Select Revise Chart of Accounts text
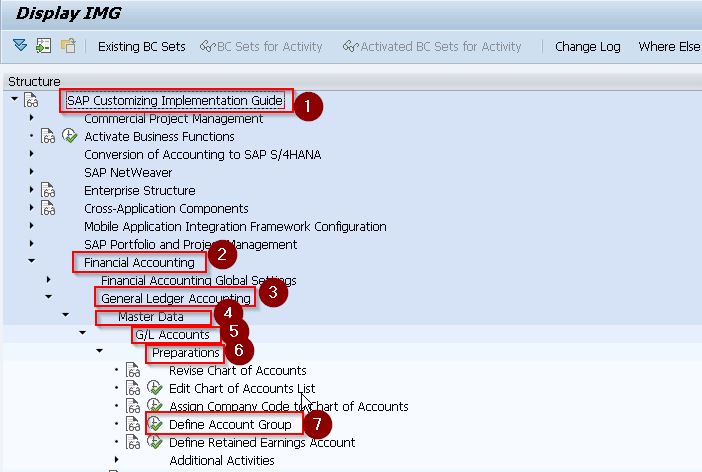 pyautogui.click(x=238, y=371)
